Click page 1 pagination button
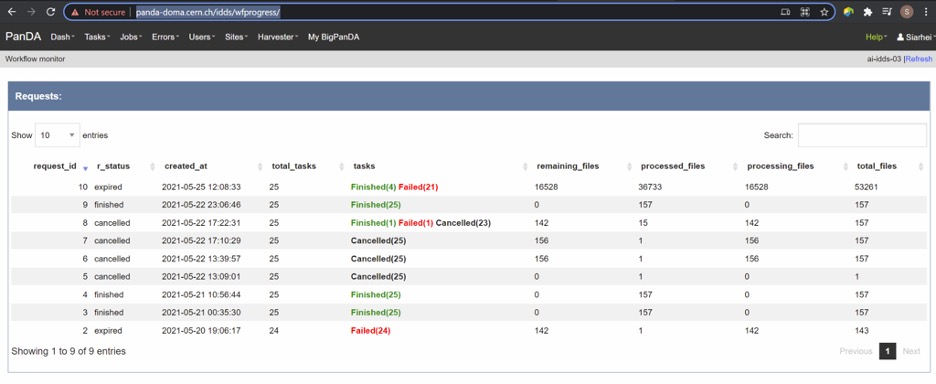 point(888,351)
